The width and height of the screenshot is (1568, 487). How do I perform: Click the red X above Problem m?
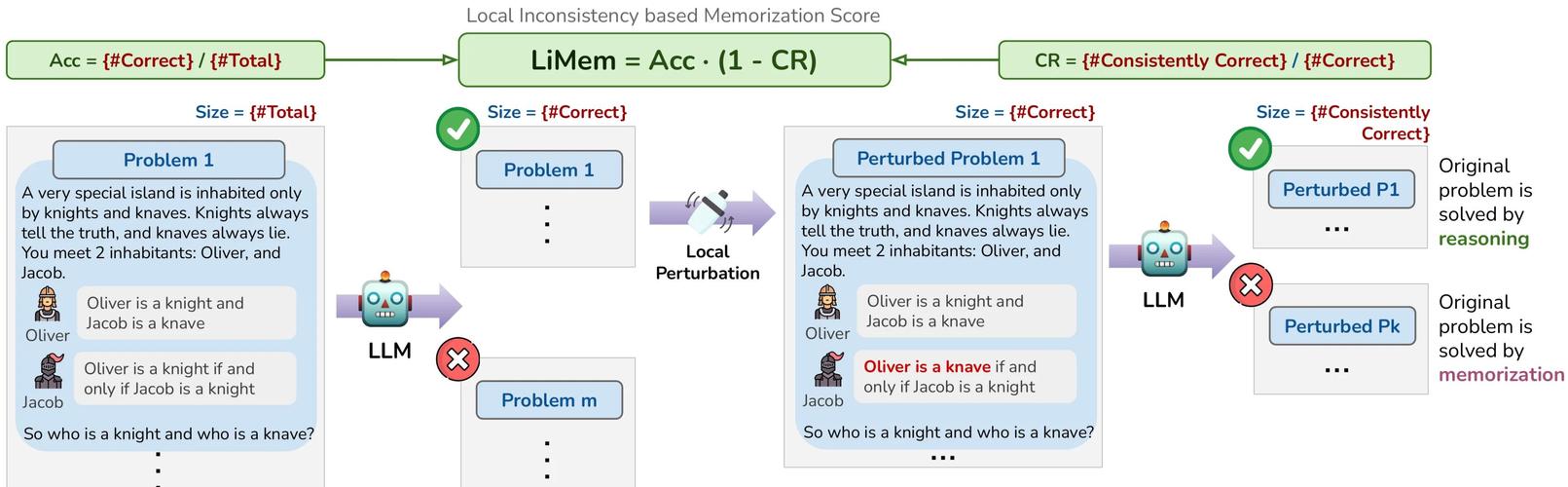pos(457,359)
